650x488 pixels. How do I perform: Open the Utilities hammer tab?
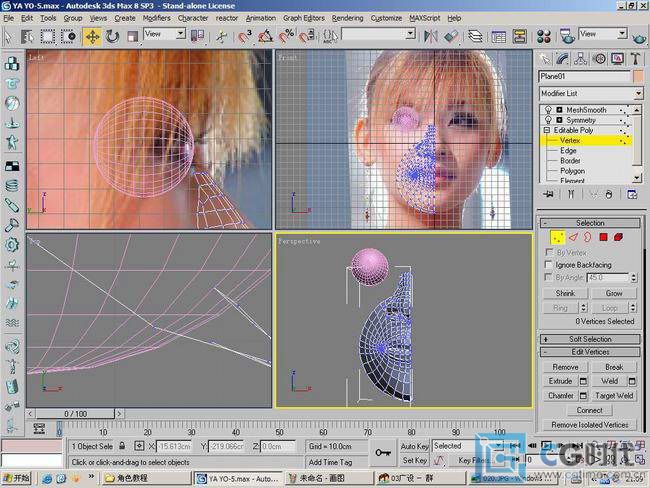point(635,59)
